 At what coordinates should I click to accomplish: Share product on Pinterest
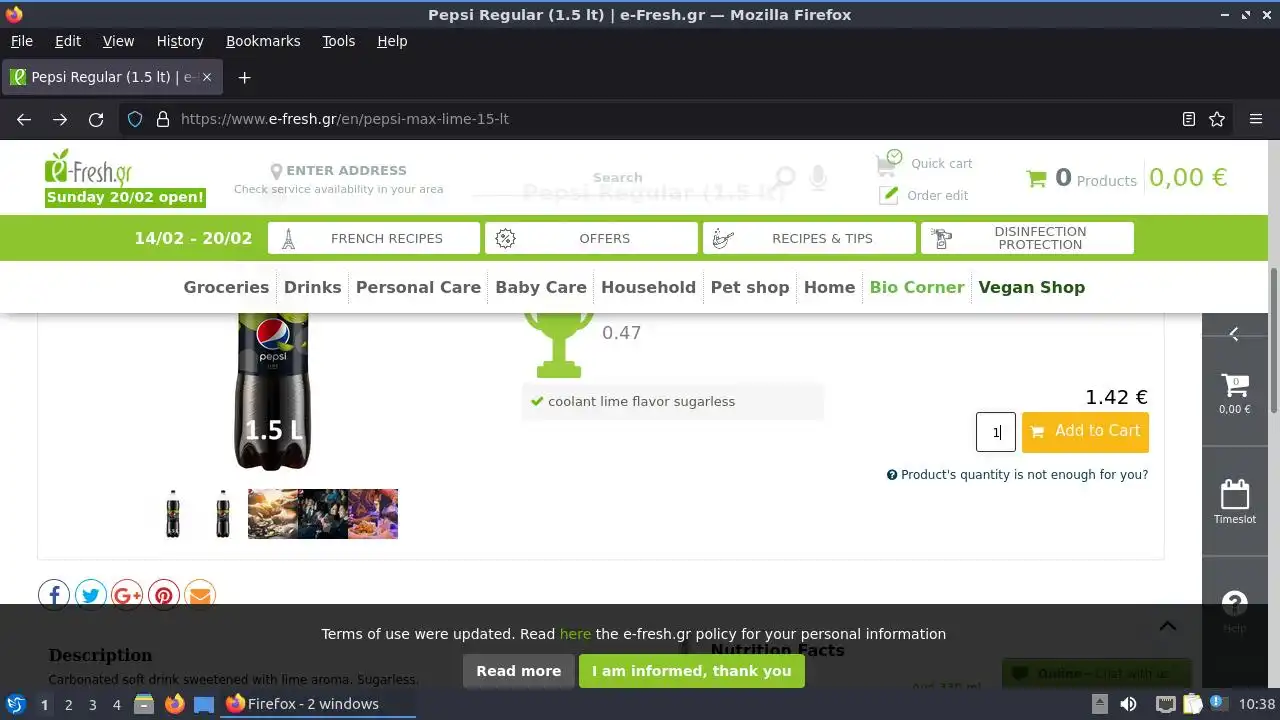(164, 595)
